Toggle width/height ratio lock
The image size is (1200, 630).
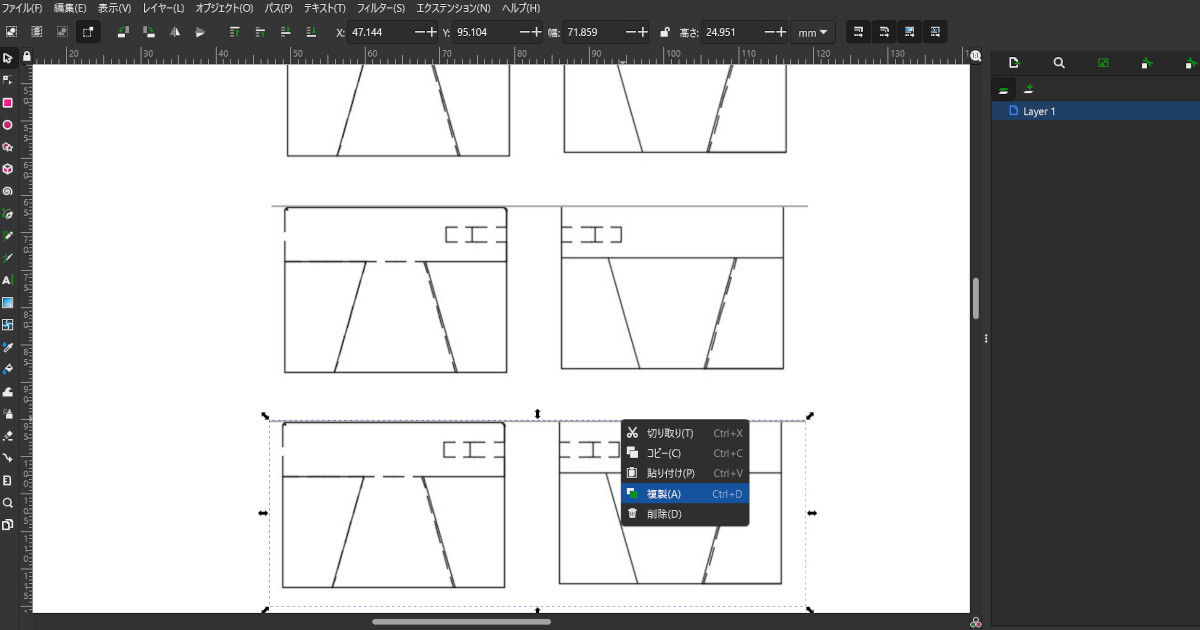[x=665, y=32]
